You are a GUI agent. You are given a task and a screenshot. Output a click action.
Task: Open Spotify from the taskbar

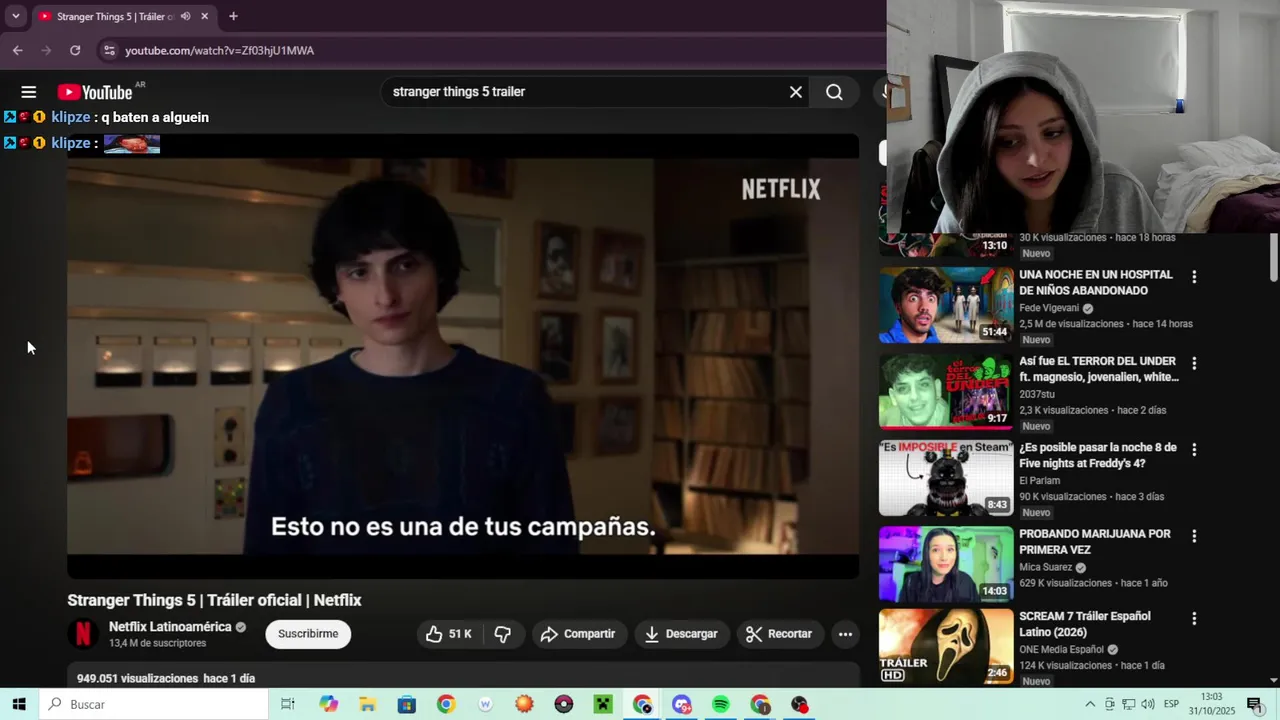point(721,704)
